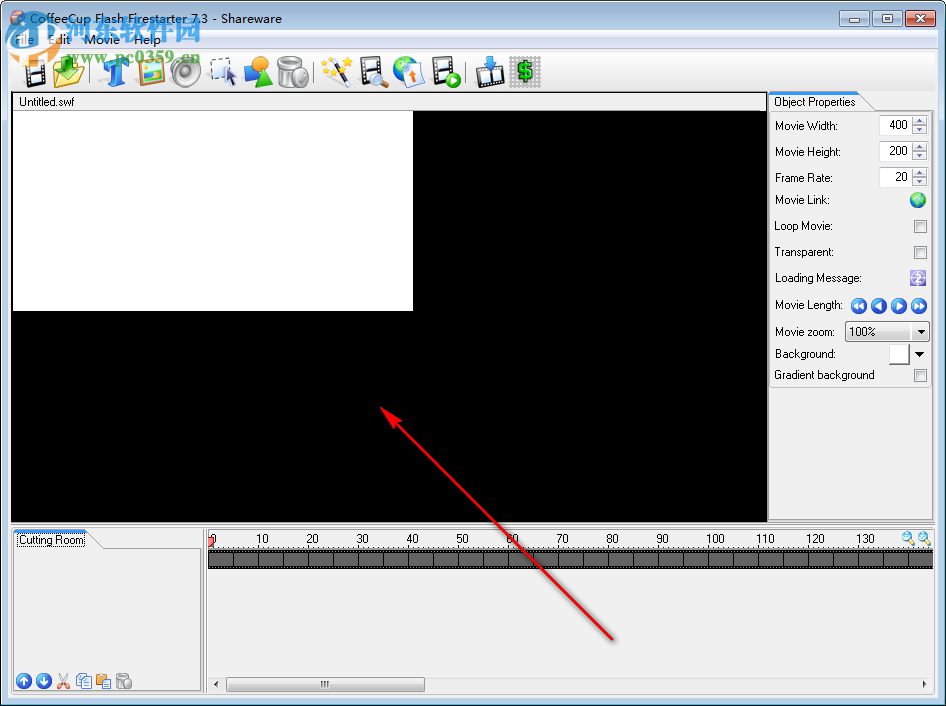The height and width of the screenshot is (706, 946).
Task: Click the Movie Height value field
Action: (896, 151)
